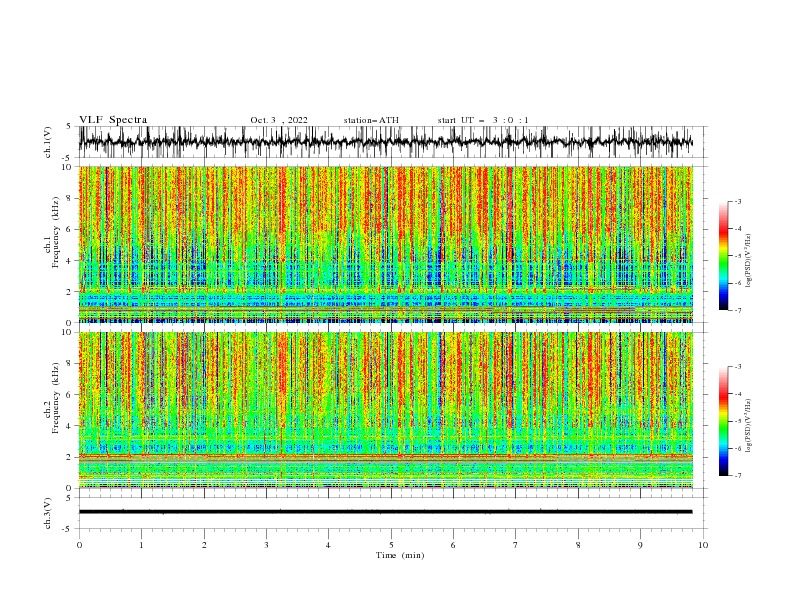Click the "-3" label on the upper colorbar
The height and width of the screenshot is (612, 792).
(x=738, y=201)
